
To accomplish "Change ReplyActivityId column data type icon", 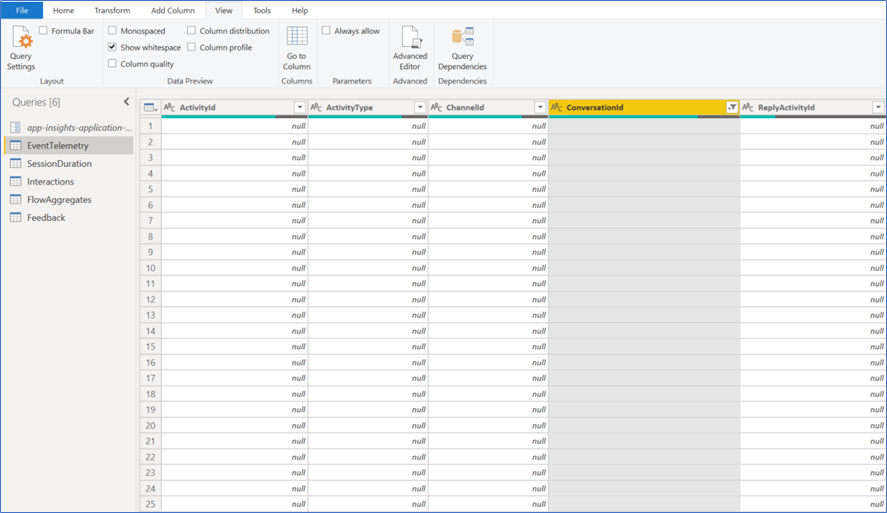I will coord(748,107).
